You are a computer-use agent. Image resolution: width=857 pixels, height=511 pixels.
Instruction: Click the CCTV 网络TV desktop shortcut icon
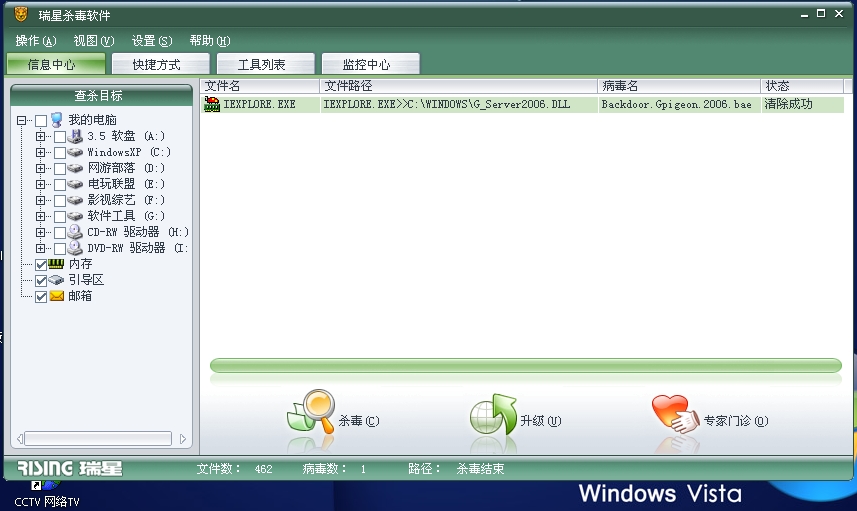tap(45, 486)
